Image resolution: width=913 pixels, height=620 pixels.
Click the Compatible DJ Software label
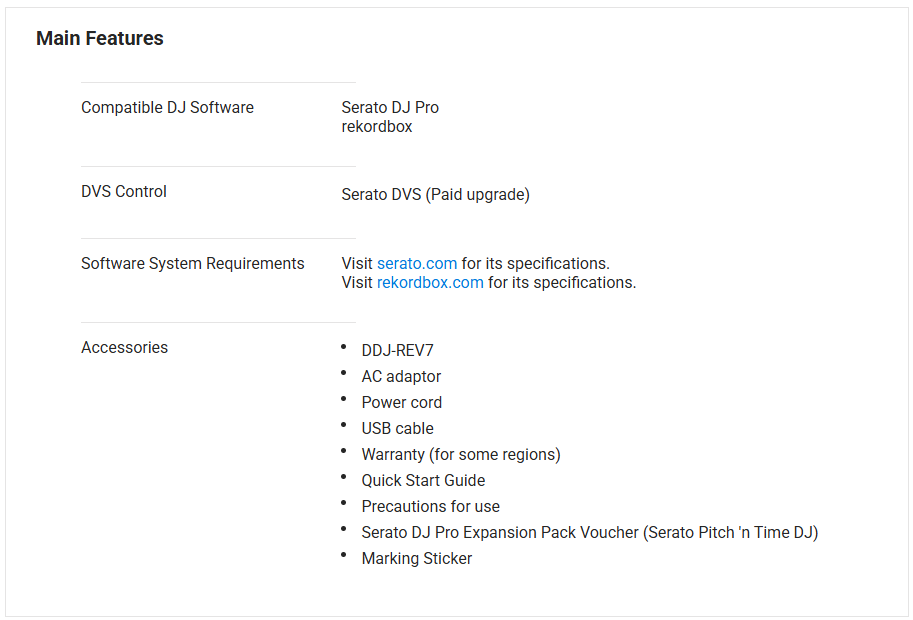tap(167, 108)
